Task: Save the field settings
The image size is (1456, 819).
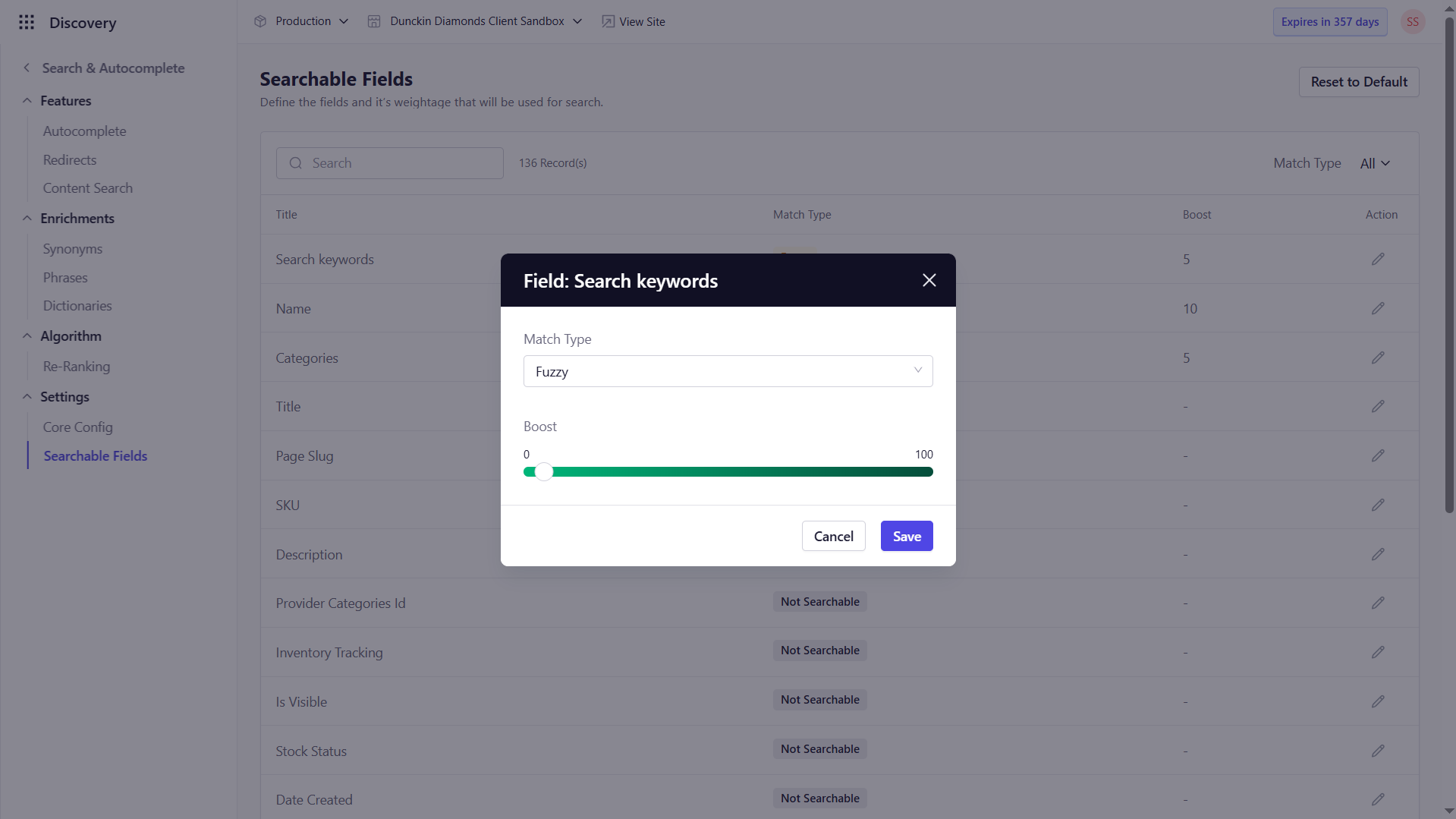Action: coord(907,536)
